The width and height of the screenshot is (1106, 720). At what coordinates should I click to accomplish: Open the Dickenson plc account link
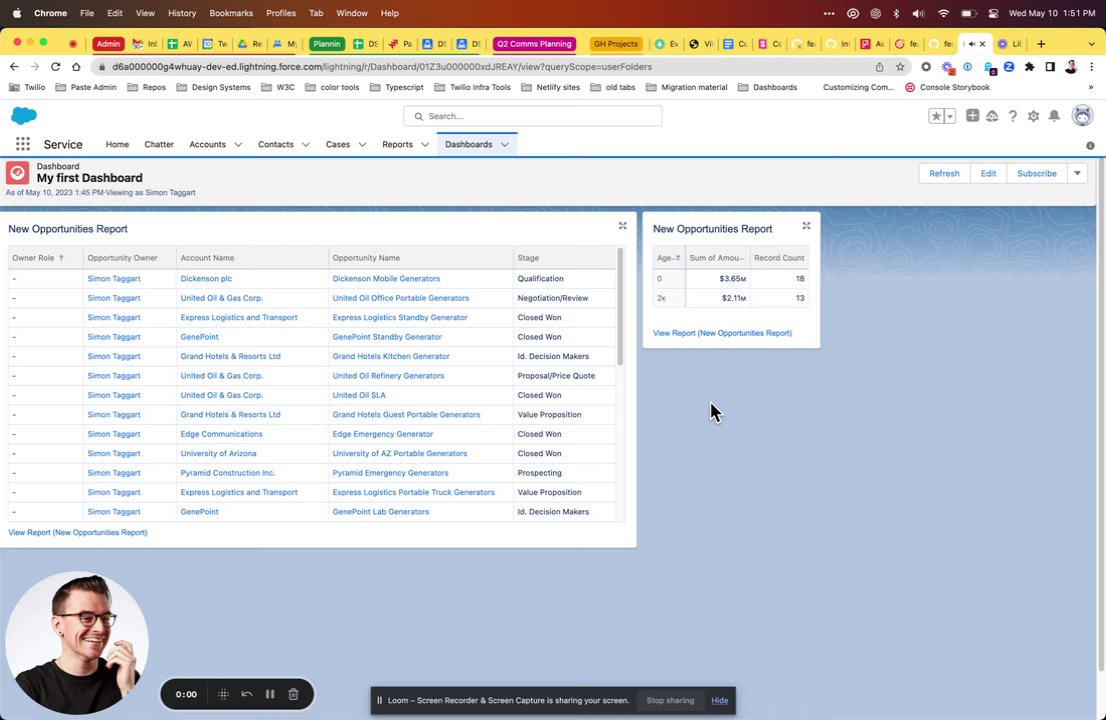pos(206,279)
